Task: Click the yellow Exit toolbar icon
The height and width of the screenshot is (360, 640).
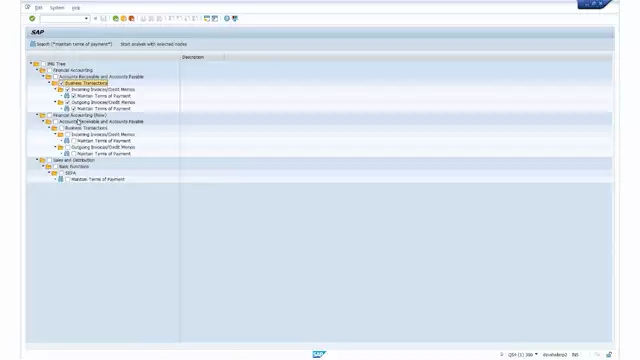Action: pos(123,18)
